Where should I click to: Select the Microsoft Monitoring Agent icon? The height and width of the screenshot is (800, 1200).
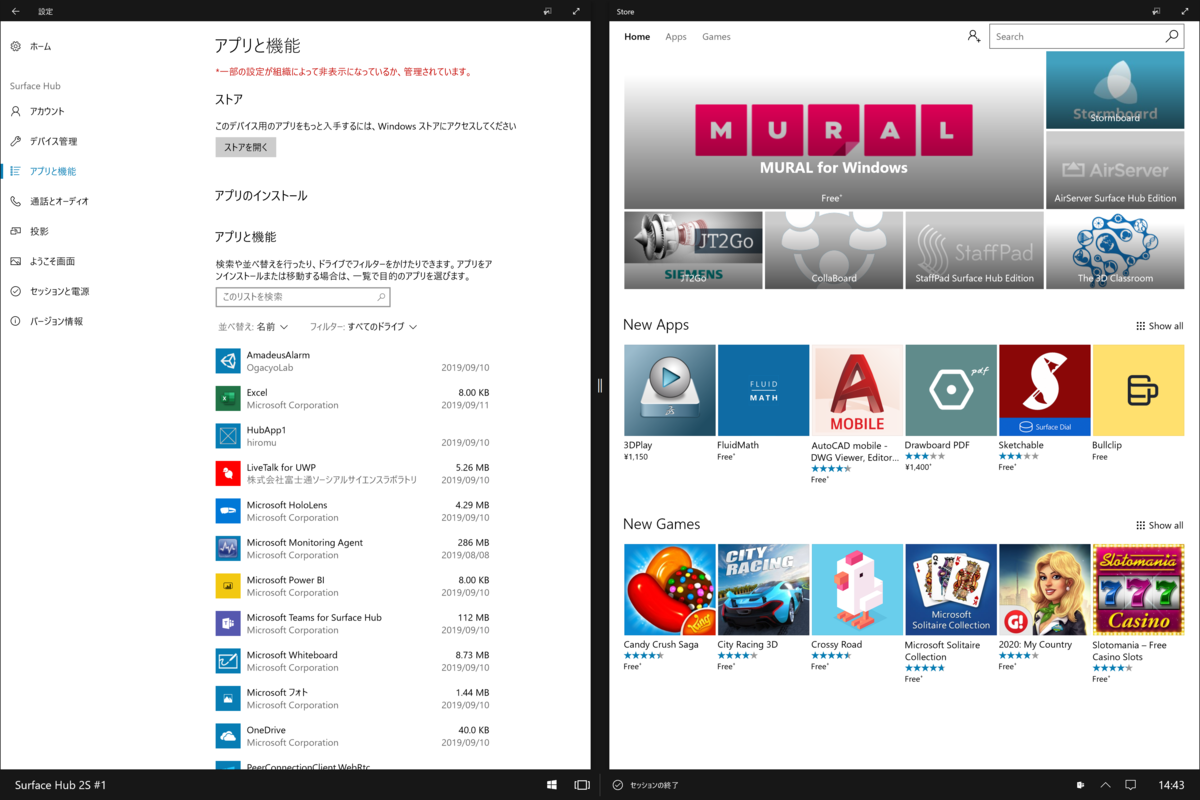[x=228, y=548]
